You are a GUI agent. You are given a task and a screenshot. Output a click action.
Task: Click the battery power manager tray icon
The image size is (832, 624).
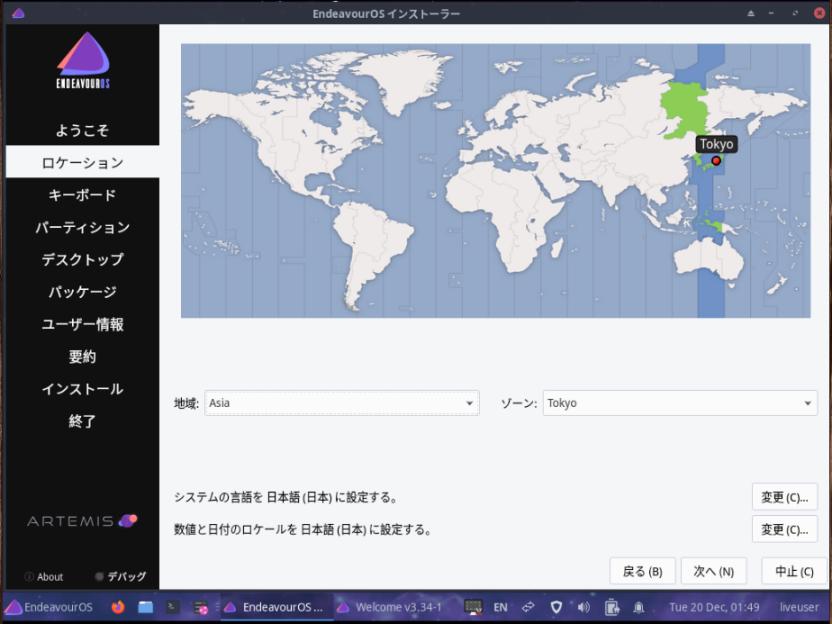(611, 607)
